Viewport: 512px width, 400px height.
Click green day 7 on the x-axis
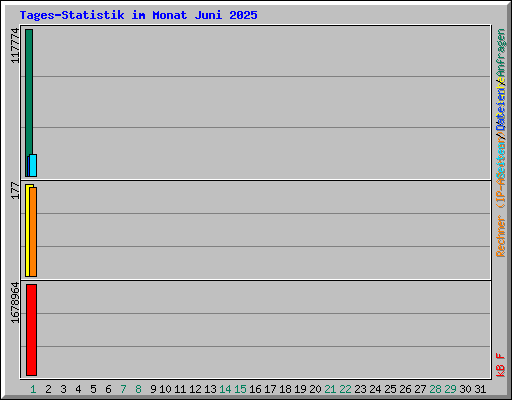pyautogui.click(x=123, y=389)
